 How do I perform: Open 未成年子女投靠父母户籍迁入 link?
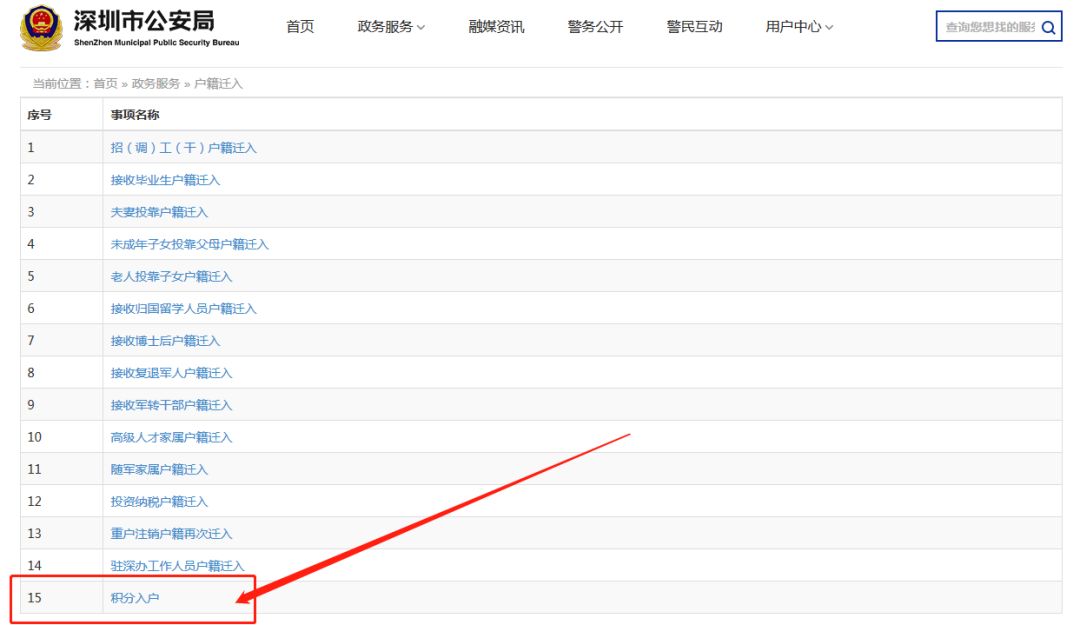pyautogui.click(x=189, y=244)
